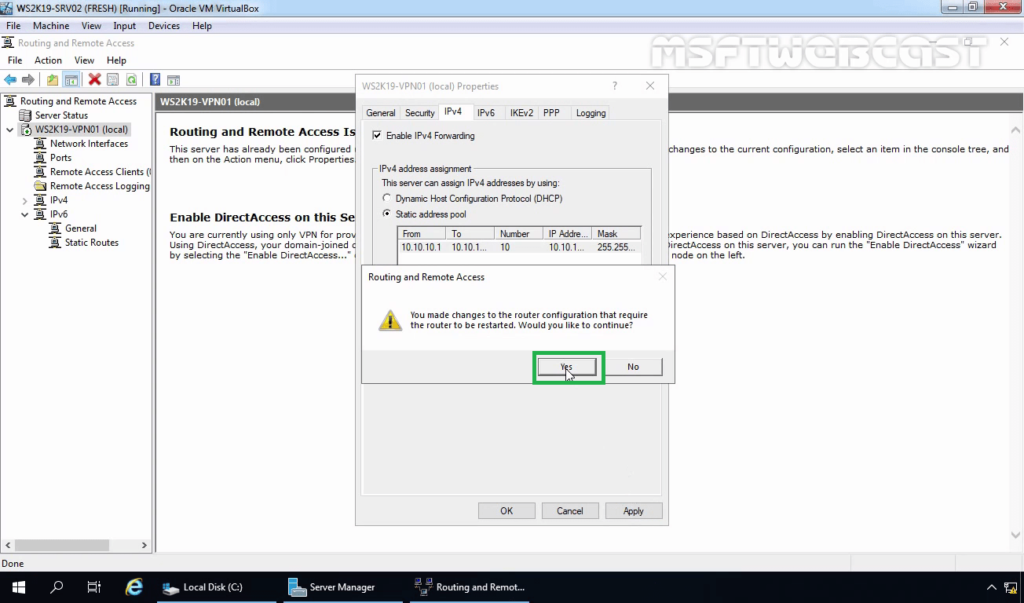Viewport: 1024px width, 603px height.
Task: Select Remote Access Clients tree node
Action: [100, 172]
